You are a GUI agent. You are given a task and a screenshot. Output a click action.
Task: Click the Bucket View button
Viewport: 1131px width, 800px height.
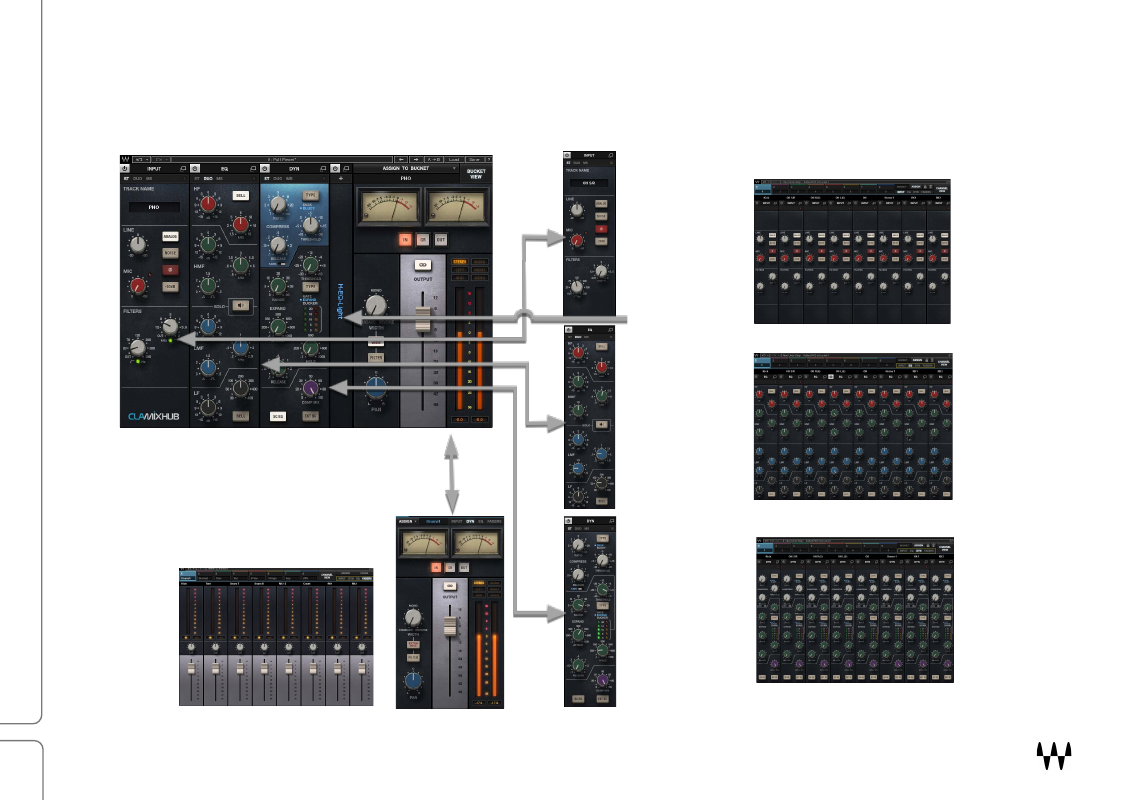click(476, 174)
